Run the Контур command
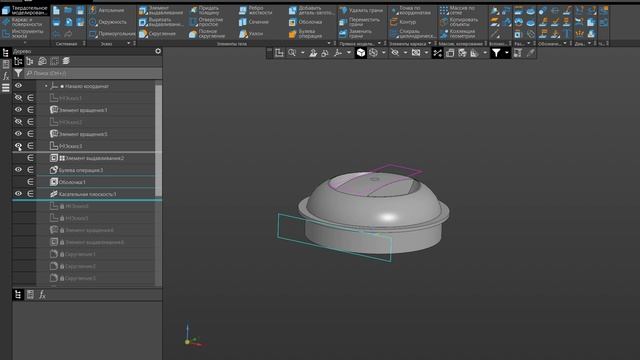The width and height of the screenshot is (640, 360). (403, 22)
